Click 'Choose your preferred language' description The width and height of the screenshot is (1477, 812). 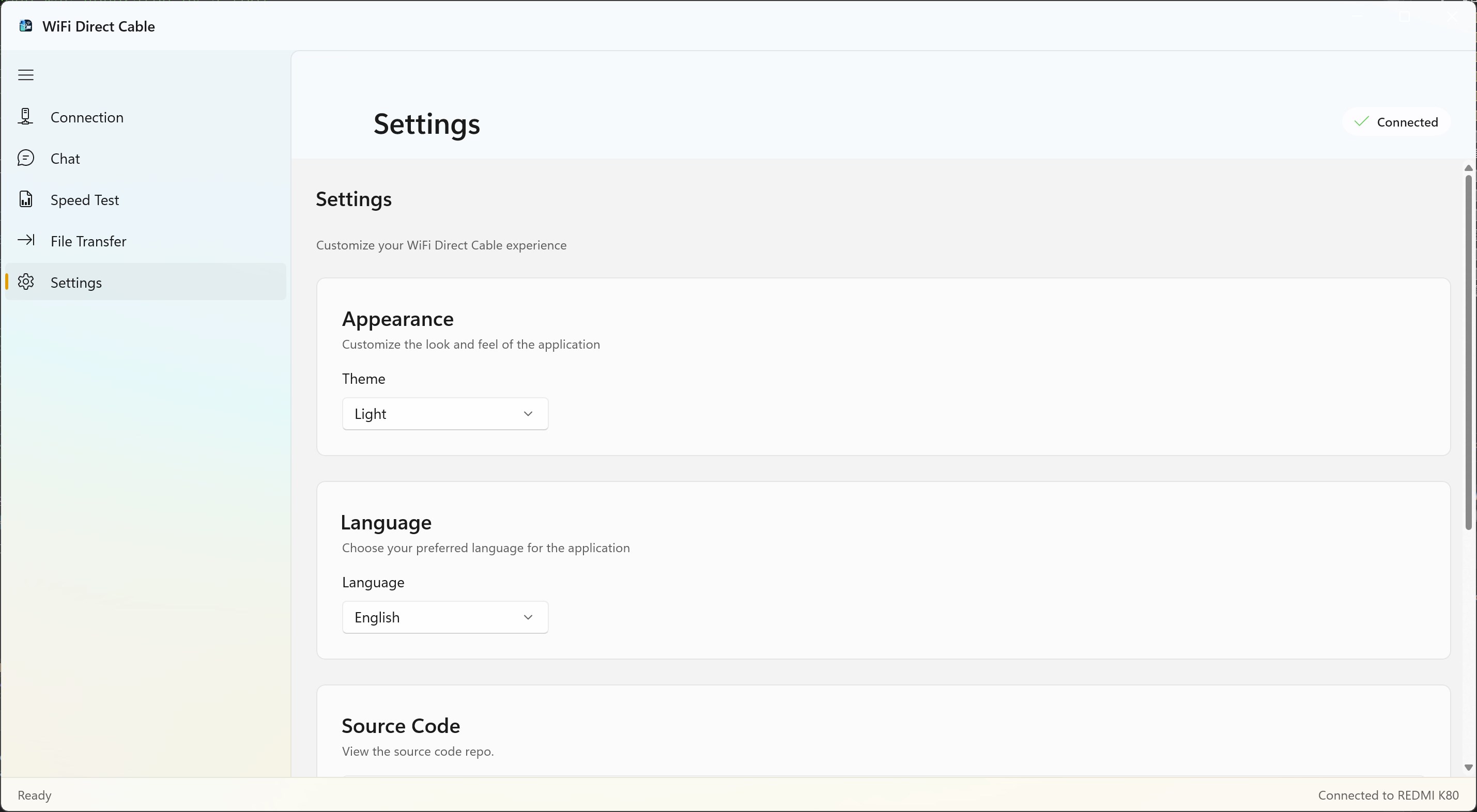pos(486,548)
